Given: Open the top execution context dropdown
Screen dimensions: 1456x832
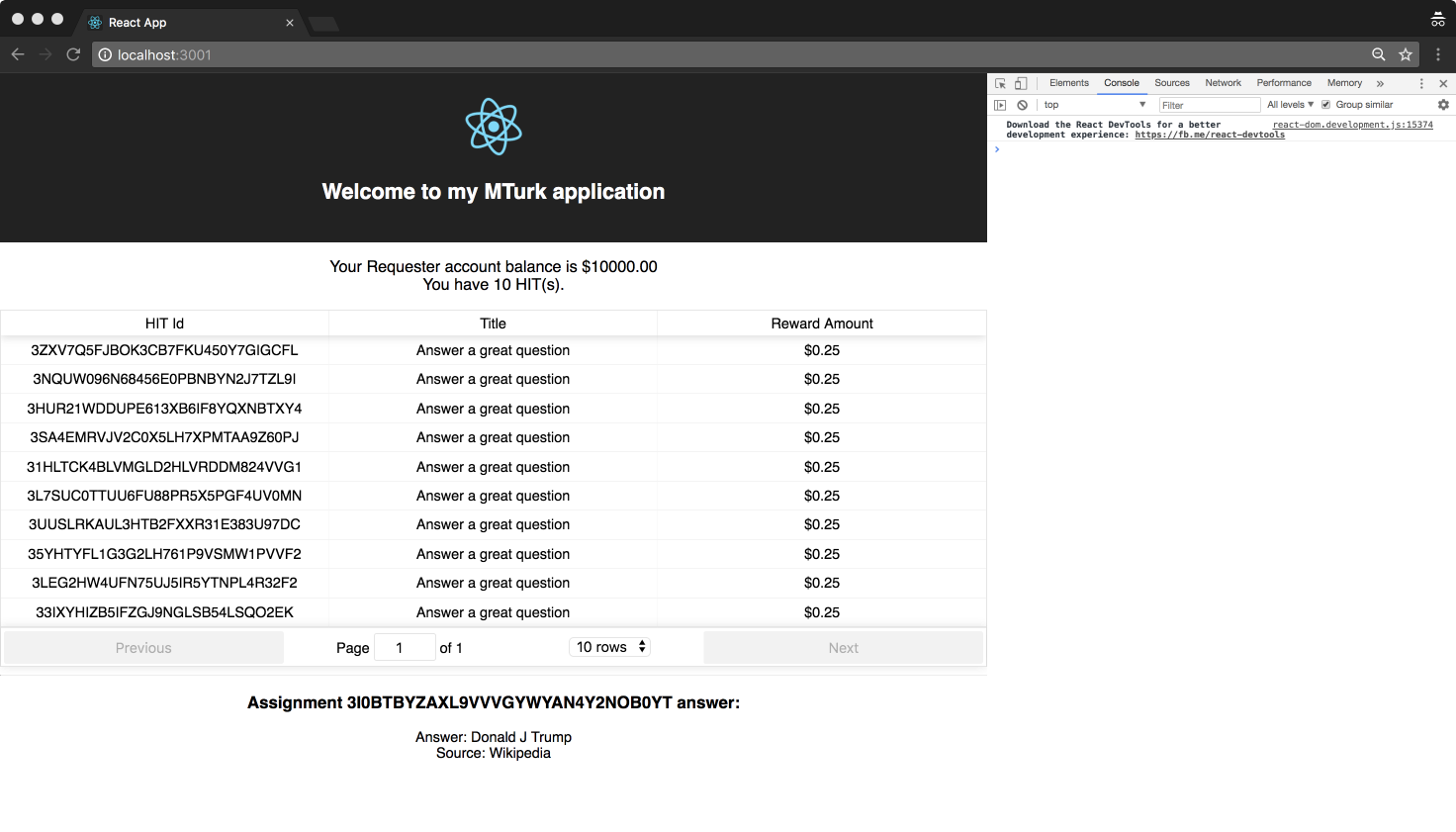Looking at the screenshot, I should (1094, 105).
